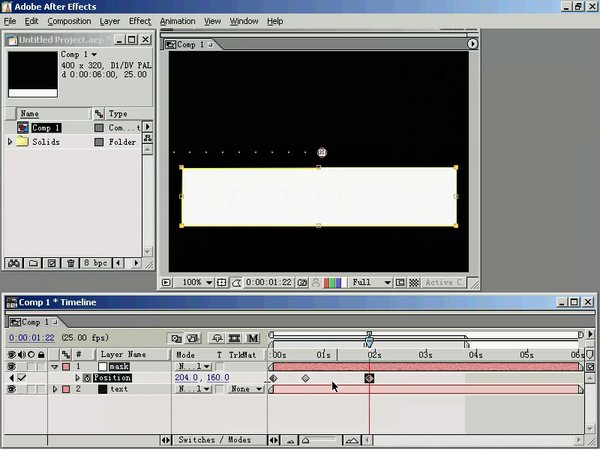Screen dimensions: 600x450
Task: Toggle the frame blending button in Timeline
Action: [234, 338]
